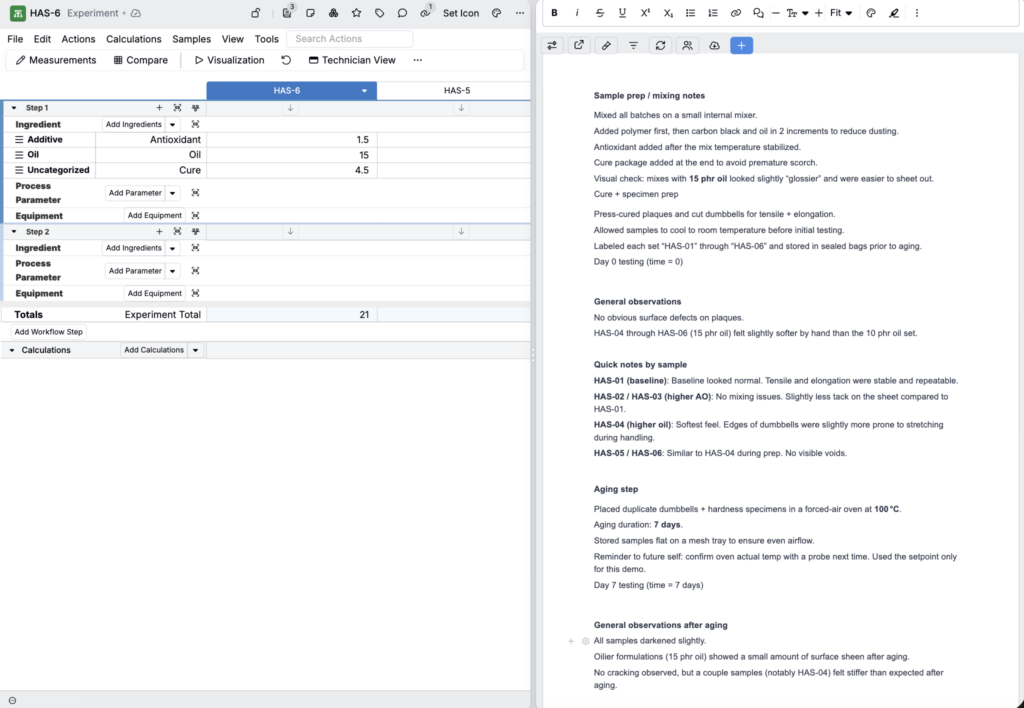Star this experiment as favorite
Image resolution: width=1024 pixels, height=708 pixels.
coord(356,13)
